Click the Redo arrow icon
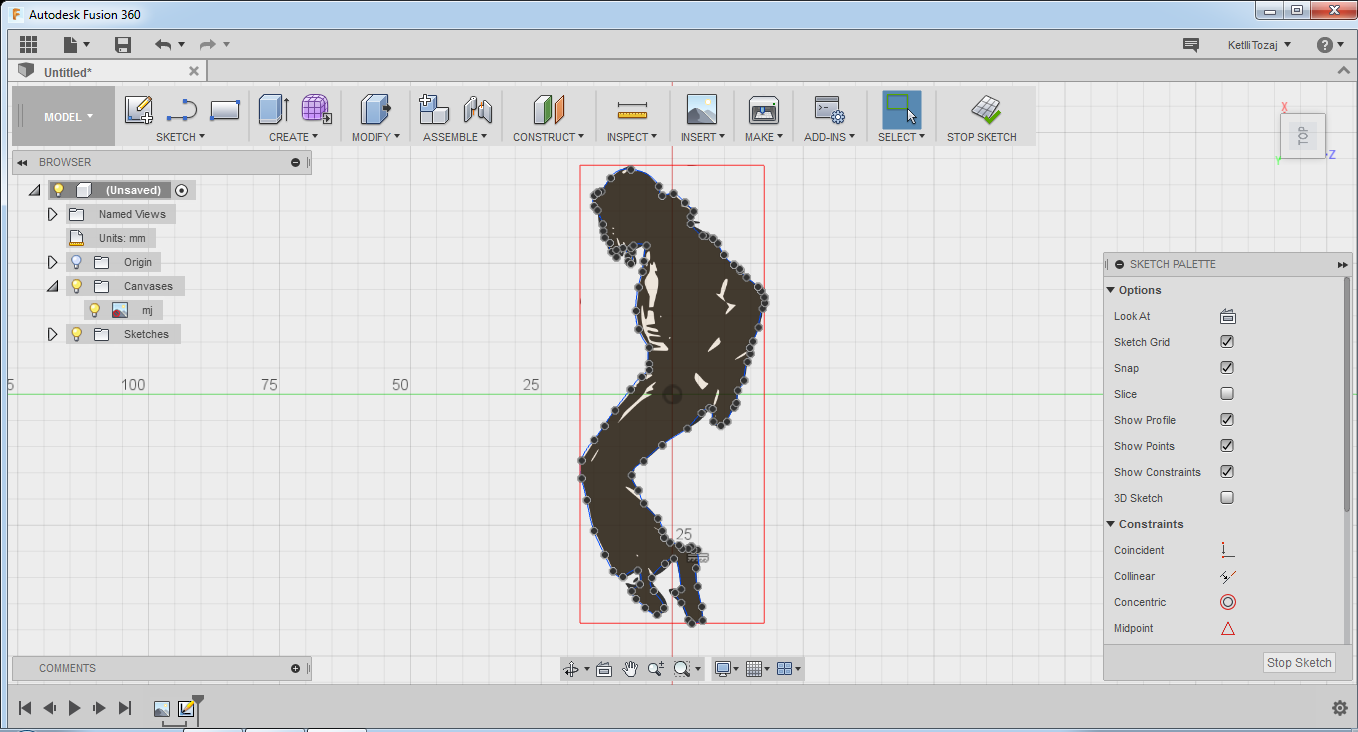This screenshot has width=1358, height=732. pos(208,44)
